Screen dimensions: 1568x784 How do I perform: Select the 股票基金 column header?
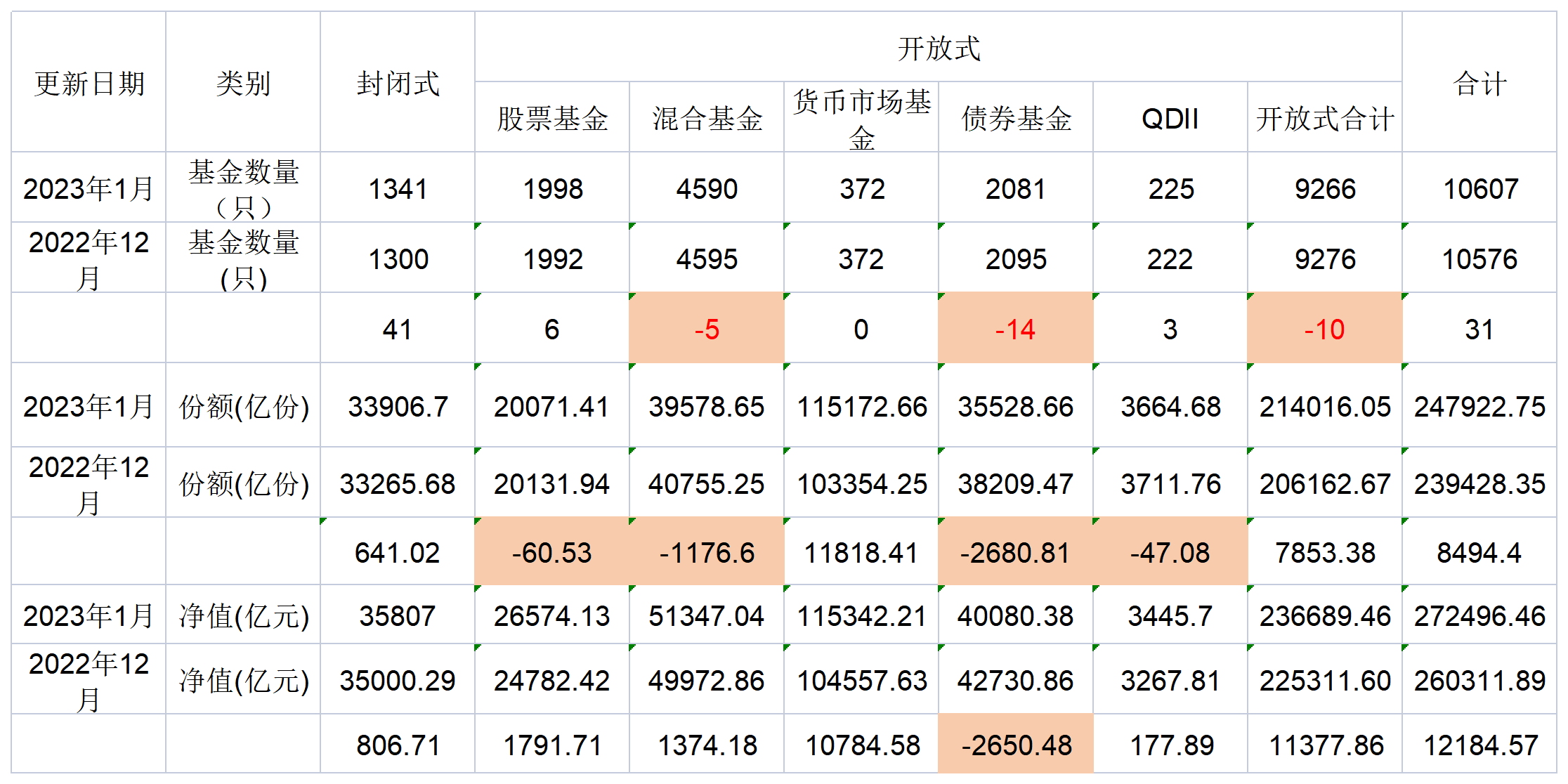(552, 118)
